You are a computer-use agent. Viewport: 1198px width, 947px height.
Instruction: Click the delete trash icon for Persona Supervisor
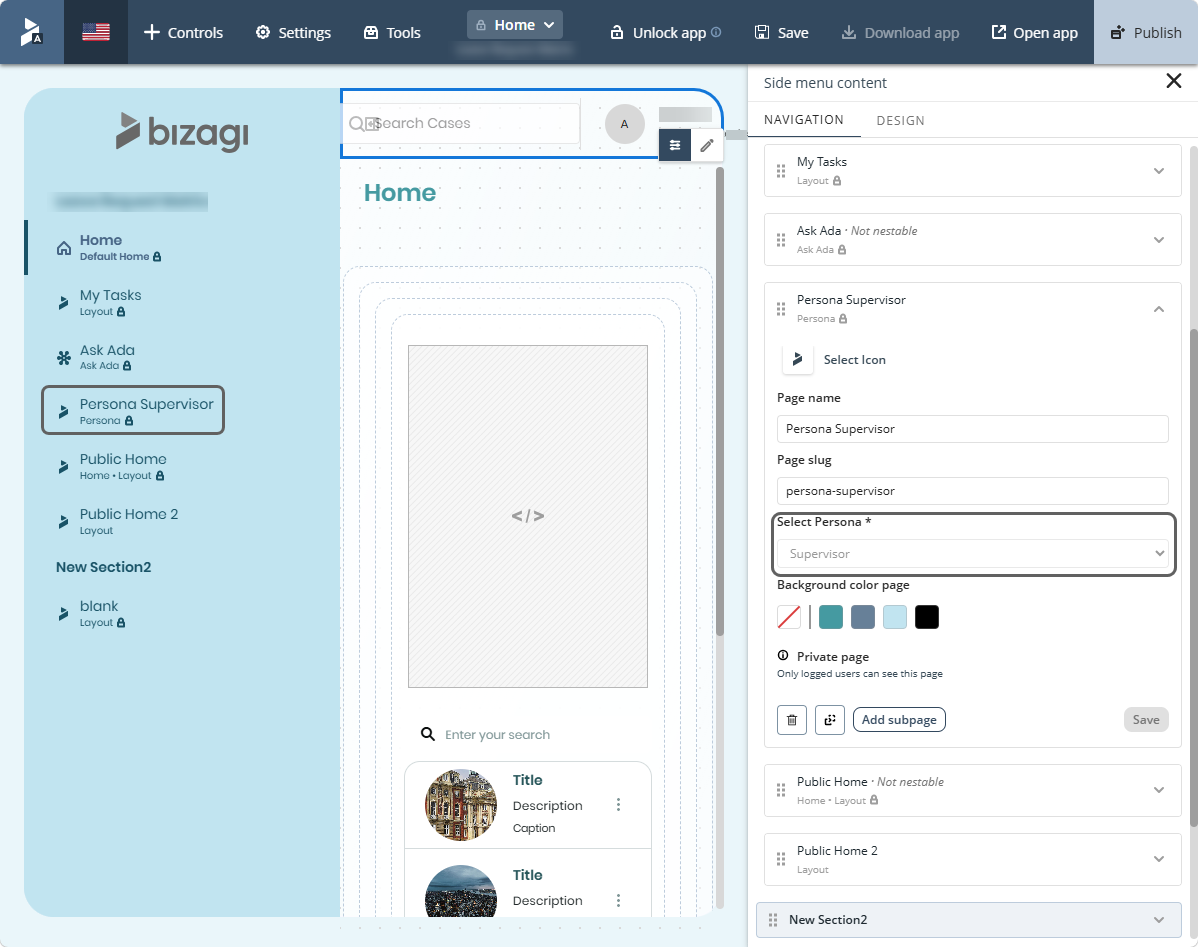792,720
